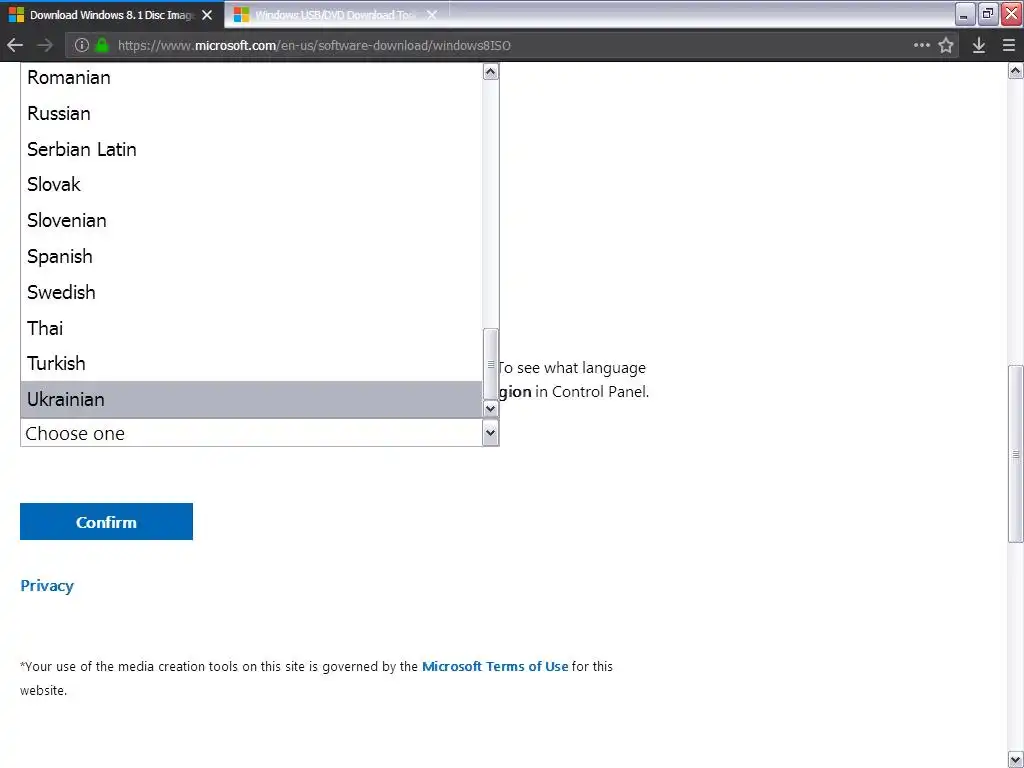Close the Download Windows 8.1 Disc Image tab
The height and width of the screenshot is (768, 1024).
(207, 15)
